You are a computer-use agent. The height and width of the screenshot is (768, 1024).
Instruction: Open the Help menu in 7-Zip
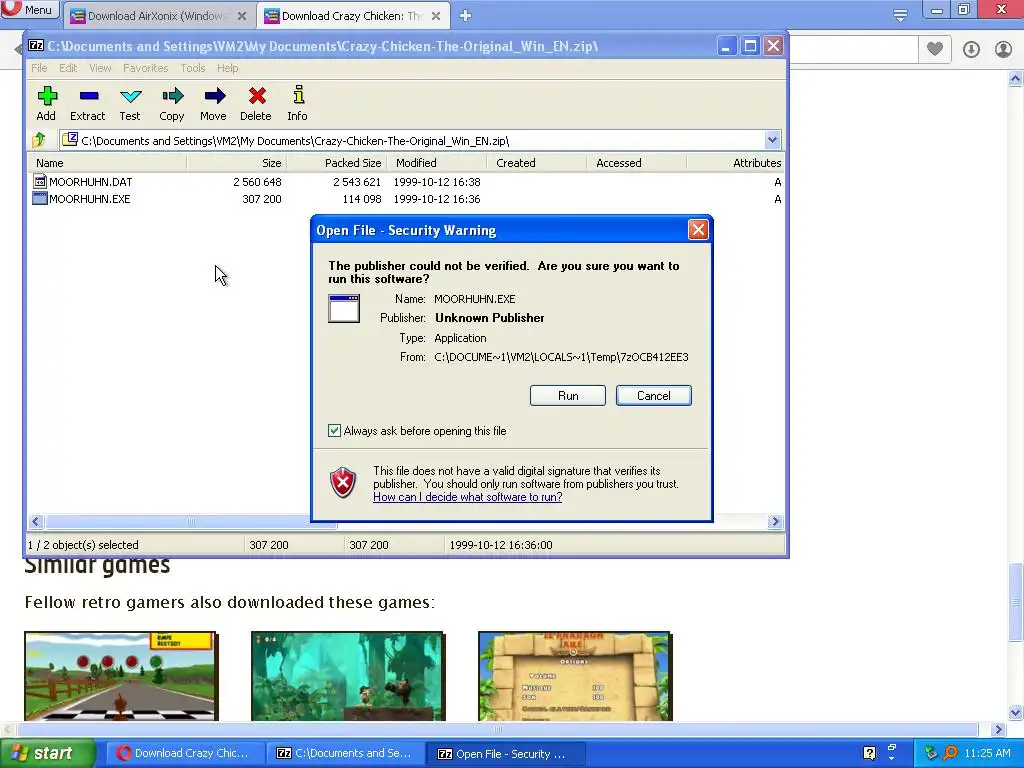point(227,68)
